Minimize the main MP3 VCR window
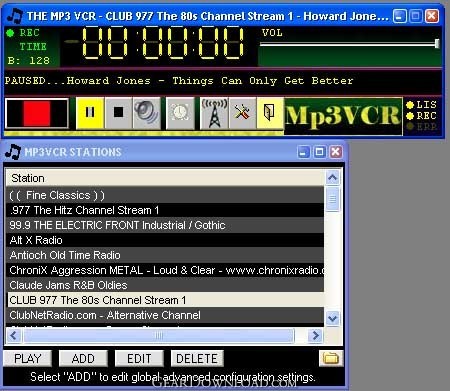The image size is (450, 391). tap(399, 16)
